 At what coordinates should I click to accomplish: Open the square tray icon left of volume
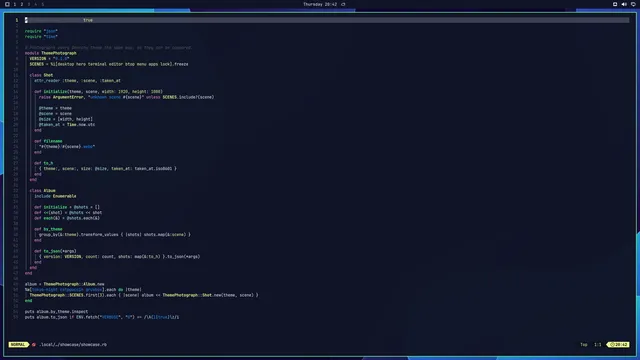pyautogui.click(x=615, y=4)
